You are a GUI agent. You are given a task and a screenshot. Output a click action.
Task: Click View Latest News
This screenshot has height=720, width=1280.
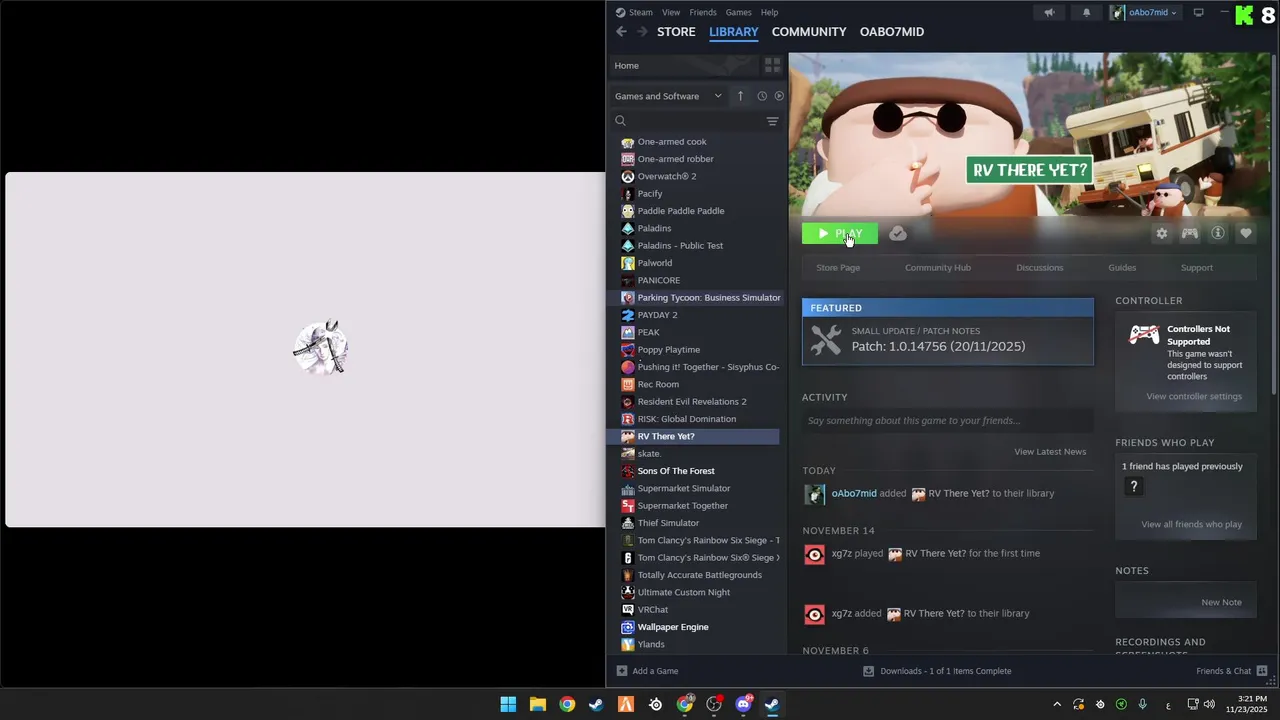coord(1050,451)
